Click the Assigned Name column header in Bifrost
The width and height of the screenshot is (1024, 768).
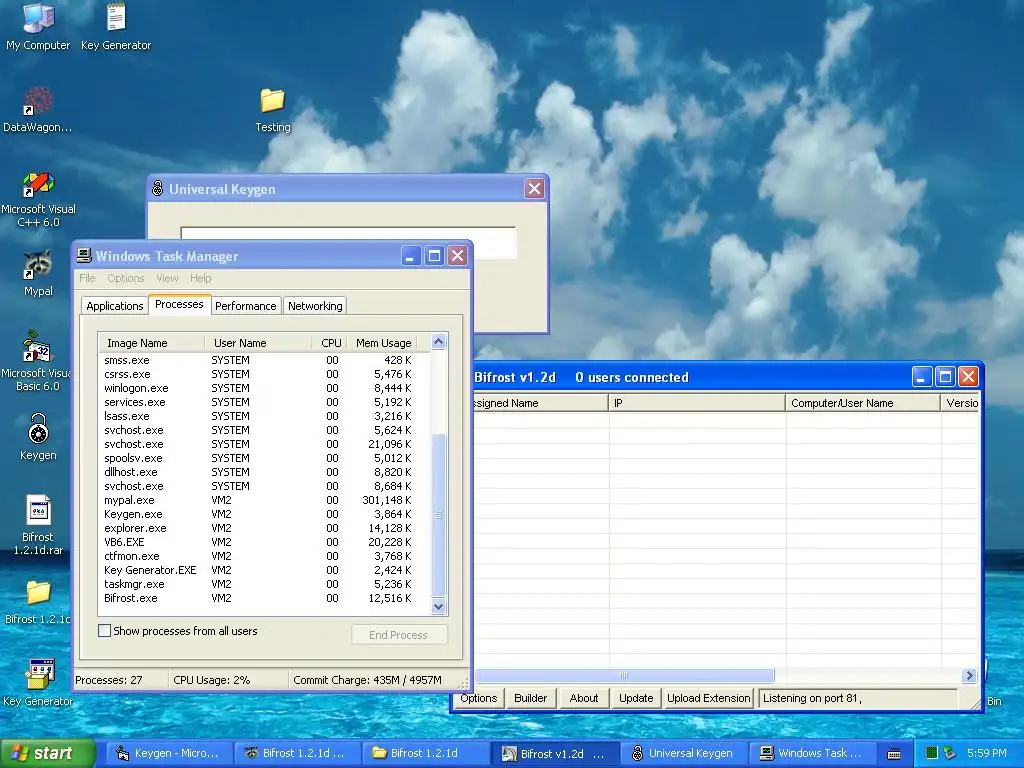[541, 403]
